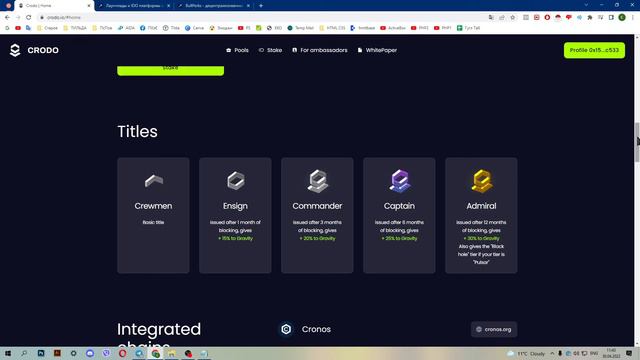Screen dimensions: 640x360
Task: Open the cronos.org link button
Action: [494, 329]
